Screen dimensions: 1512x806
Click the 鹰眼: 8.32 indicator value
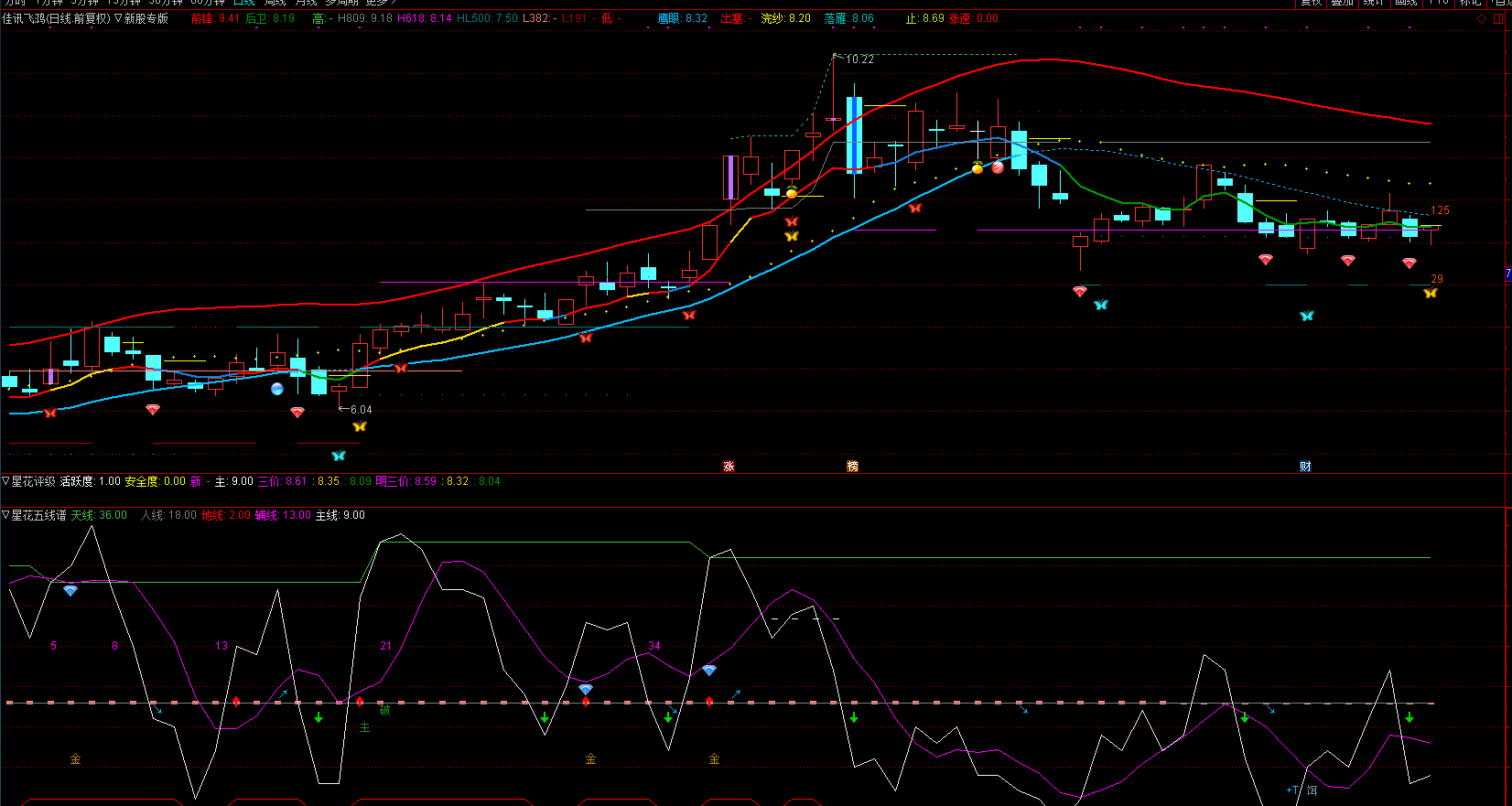tap(683, 18)
